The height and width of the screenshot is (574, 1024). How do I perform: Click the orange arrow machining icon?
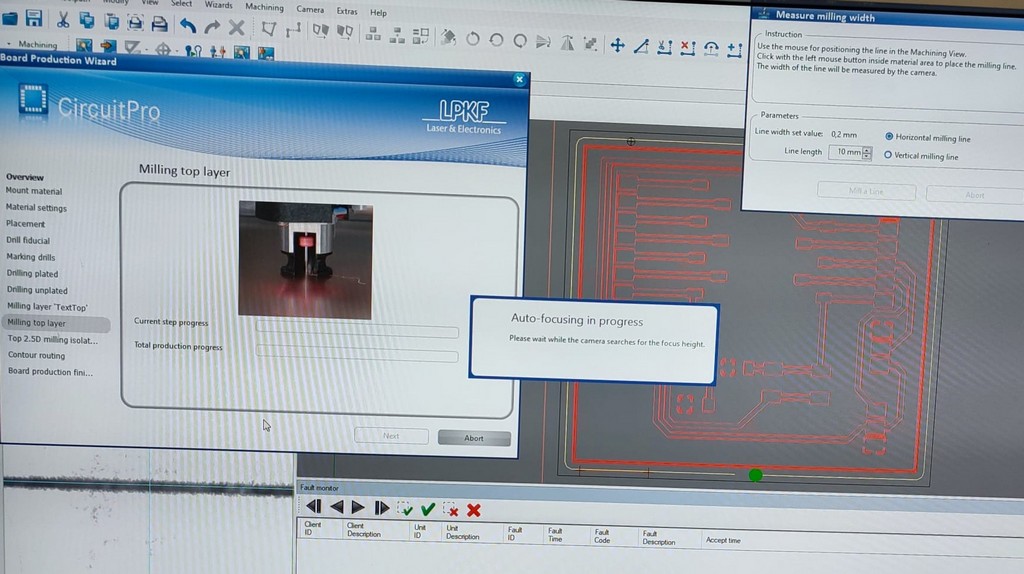coord(108,46)
